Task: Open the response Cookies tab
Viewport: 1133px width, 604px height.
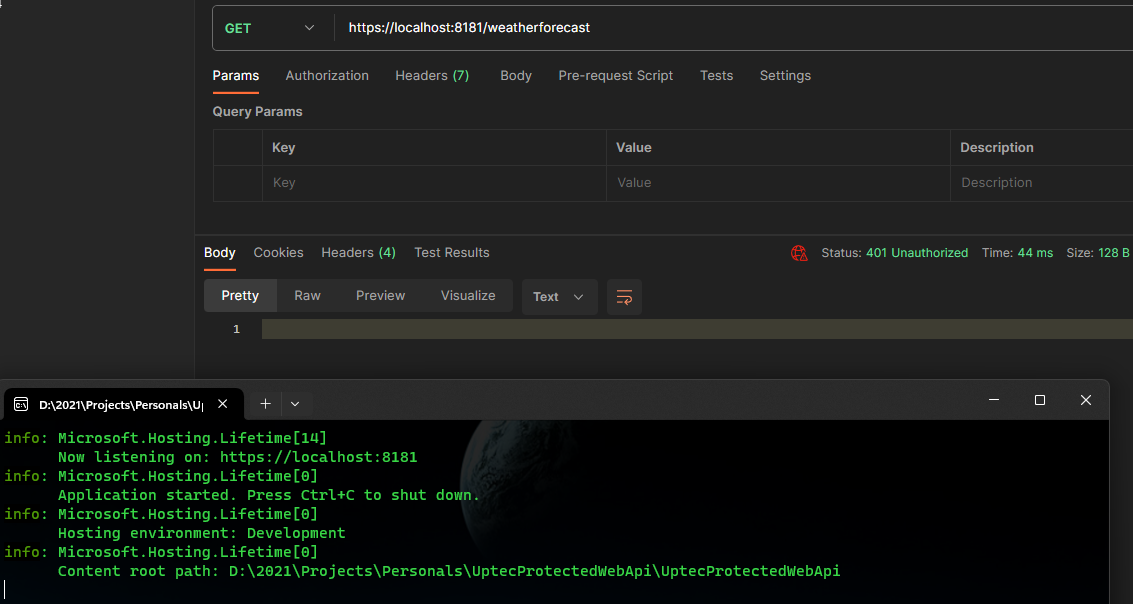Action: 278,253
